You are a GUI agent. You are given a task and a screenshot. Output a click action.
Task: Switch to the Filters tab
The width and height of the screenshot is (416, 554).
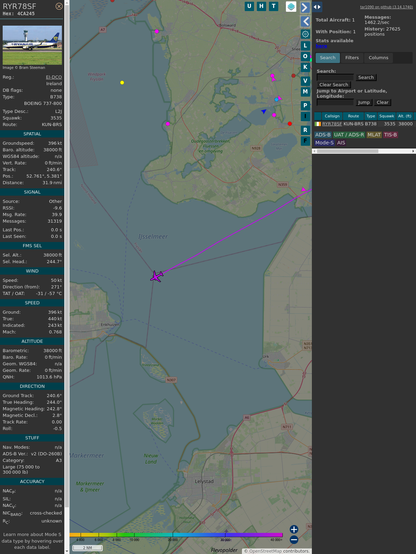(352, 58)
